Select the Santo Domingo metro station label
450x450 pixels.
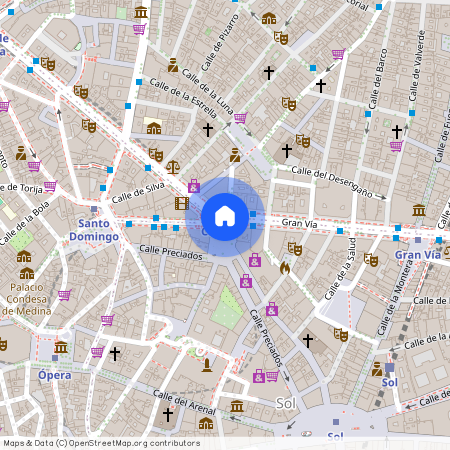94,230
